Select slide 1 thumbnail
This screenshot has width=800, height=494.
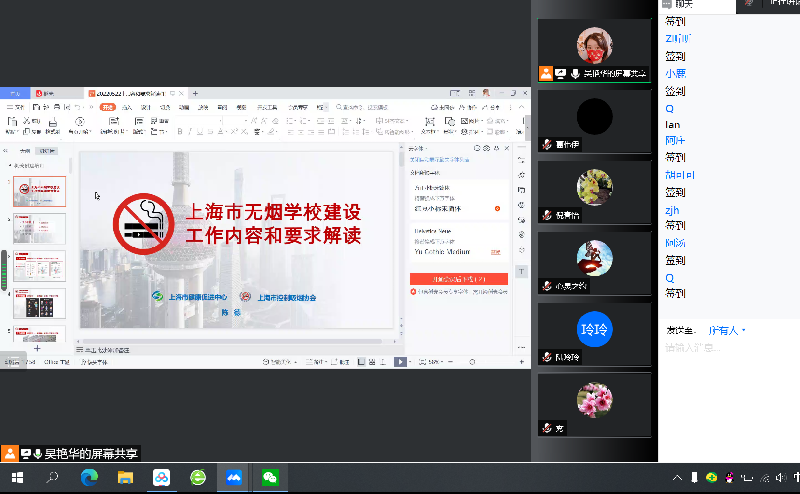(x=39, y=191)
